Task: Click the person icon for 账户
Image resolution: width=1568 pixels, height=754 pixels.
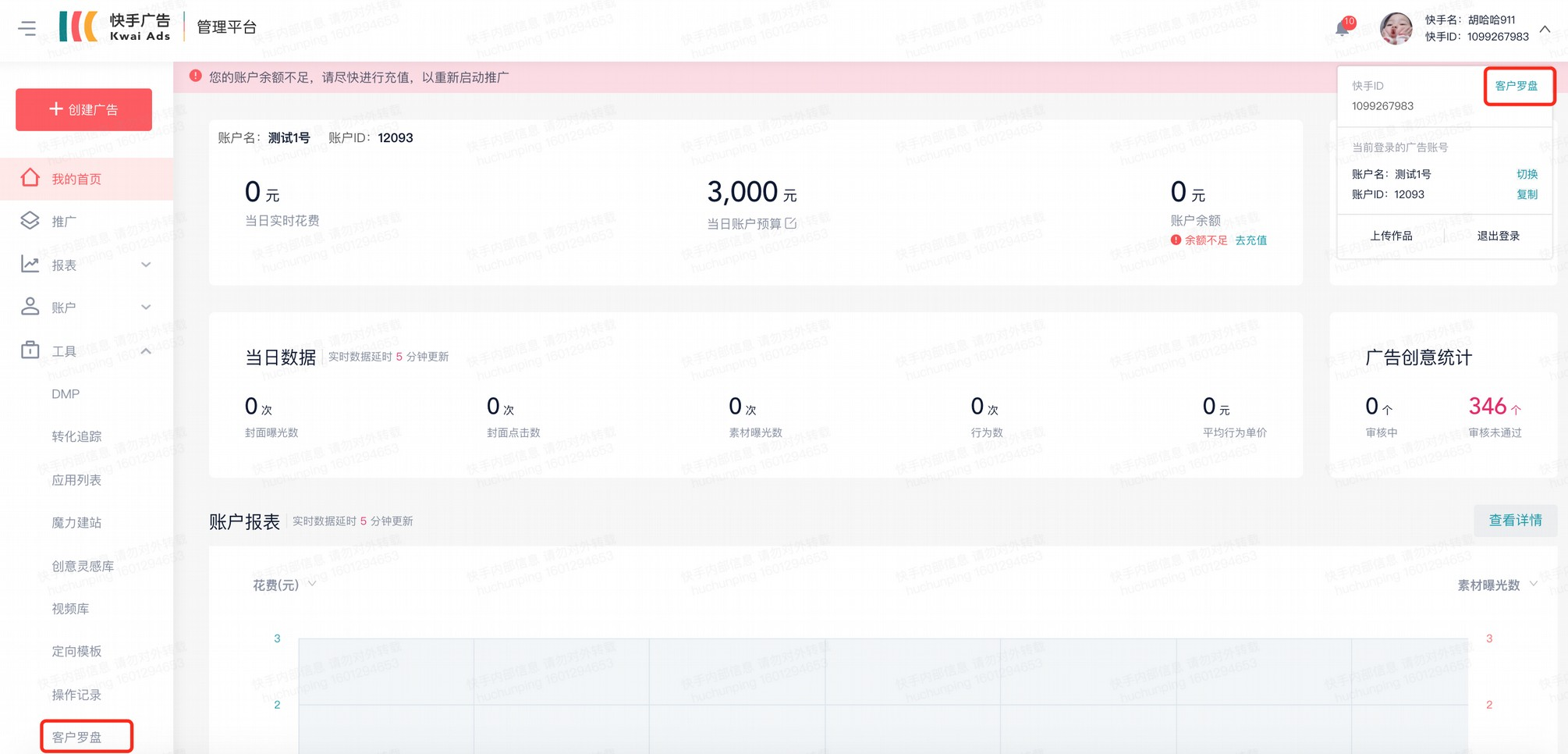Action: pos(30,307)
